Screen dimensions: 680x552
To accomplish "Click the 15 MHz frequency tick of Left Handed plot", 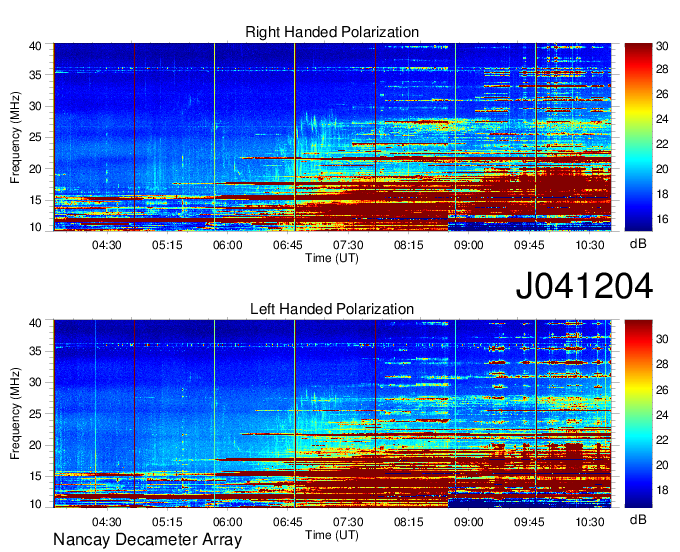I will 35,477.
